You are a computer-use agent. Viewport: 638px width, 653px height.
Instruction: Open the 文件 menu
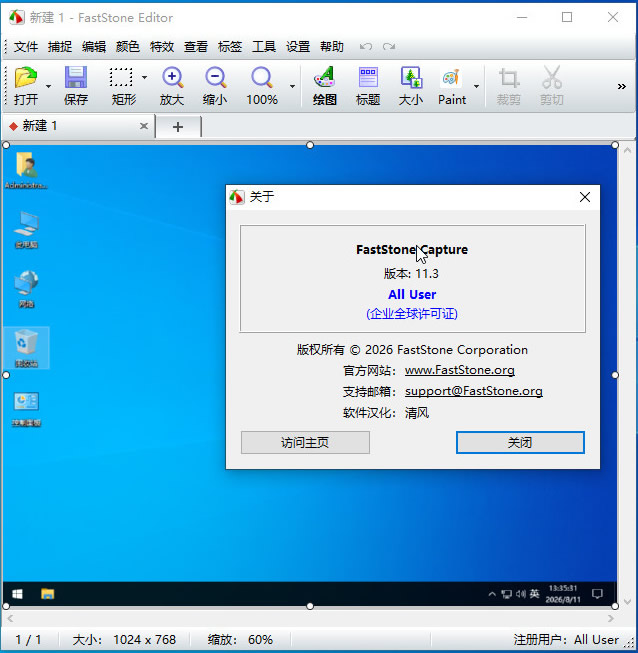[26, 47]
